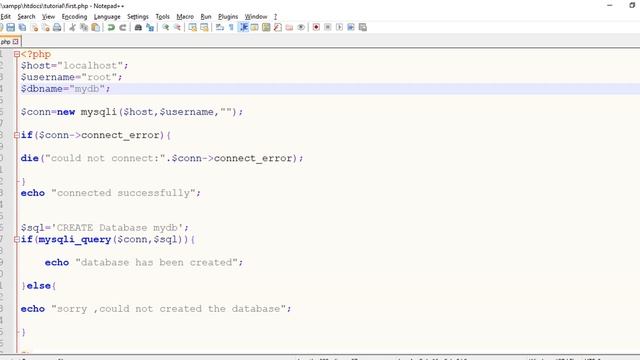Toggle synchronized horizontal scrolling icon
Viewport: 640px width, 360px height.
point(204,27)
